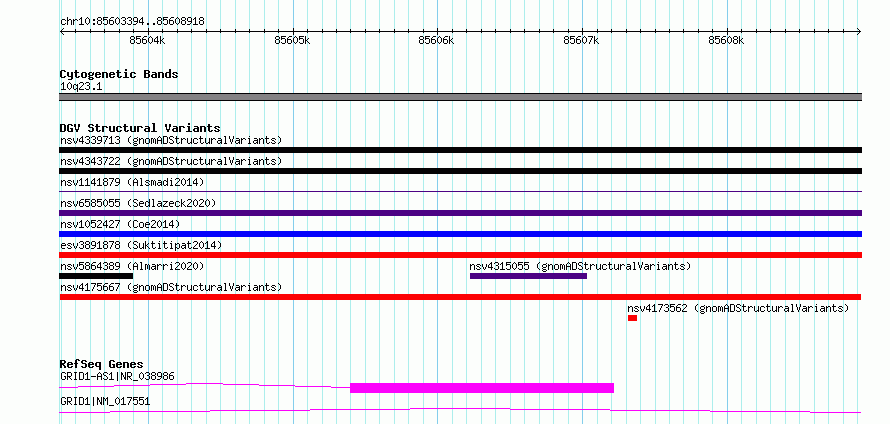Screen dimensions: 890x424
Task: Select the red bar for nsv4175667
Action: (x=460, y=297)
